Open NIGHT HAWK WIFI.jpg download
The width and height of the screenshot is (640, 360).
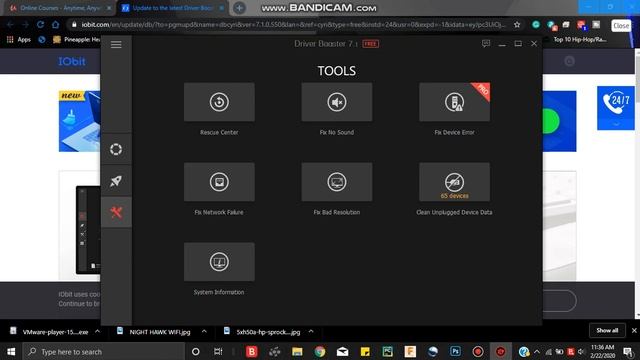[155, 332]
